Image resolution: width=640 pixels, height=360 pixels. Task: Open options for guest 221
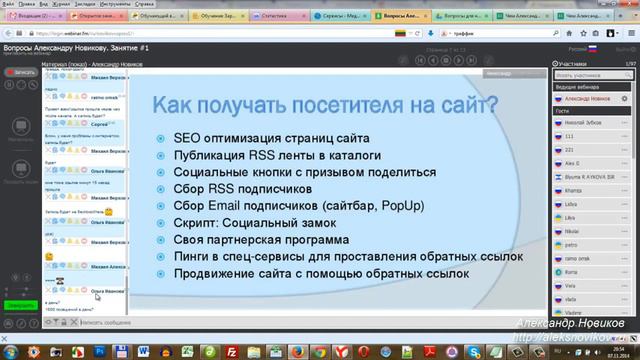point(624,150)
